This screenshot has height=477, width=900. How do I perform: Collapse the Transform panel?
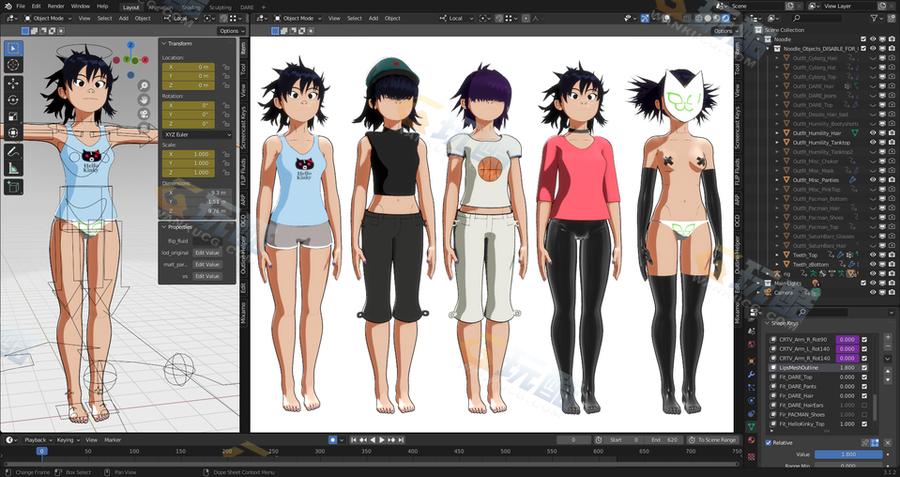pos(163,44)
